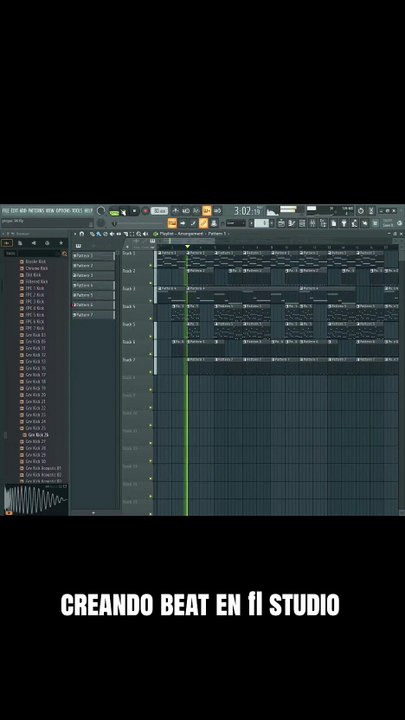Toggle Pattern/Song mode switch
Screen dimensions: 405x720
tap(114, 213)
